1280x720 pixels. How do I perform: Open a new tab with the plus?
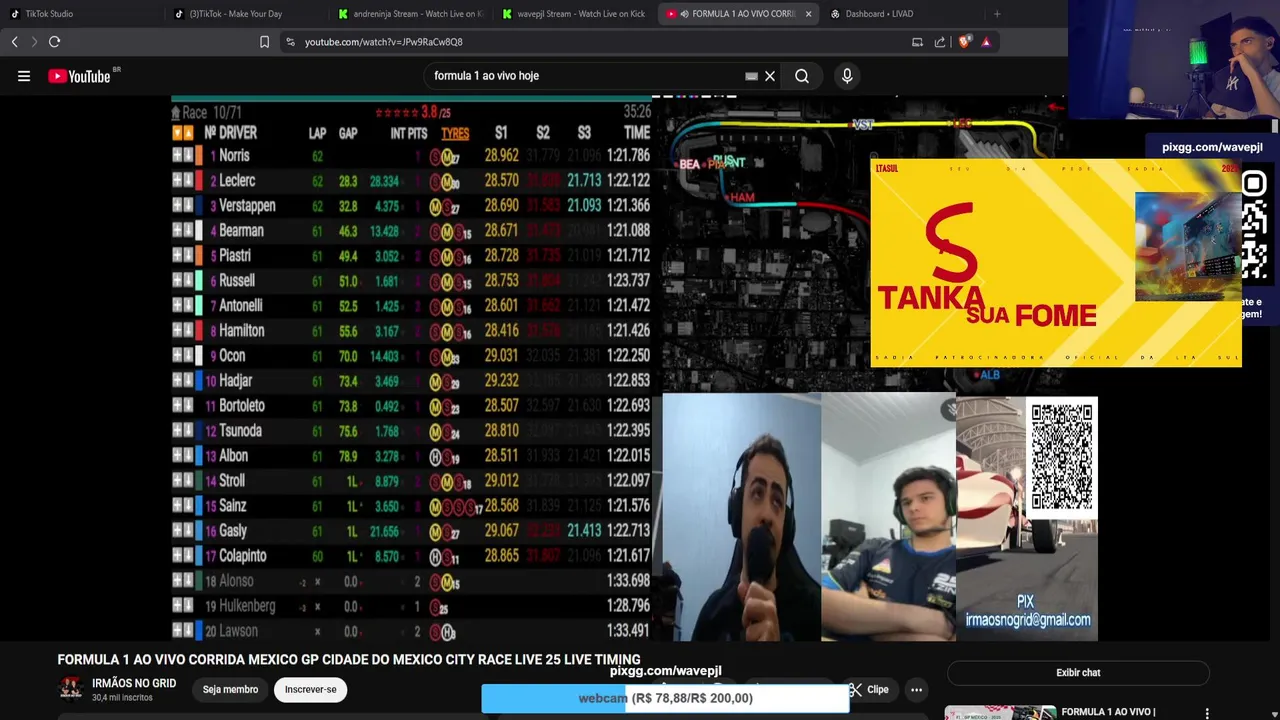[x=997, y=14]
